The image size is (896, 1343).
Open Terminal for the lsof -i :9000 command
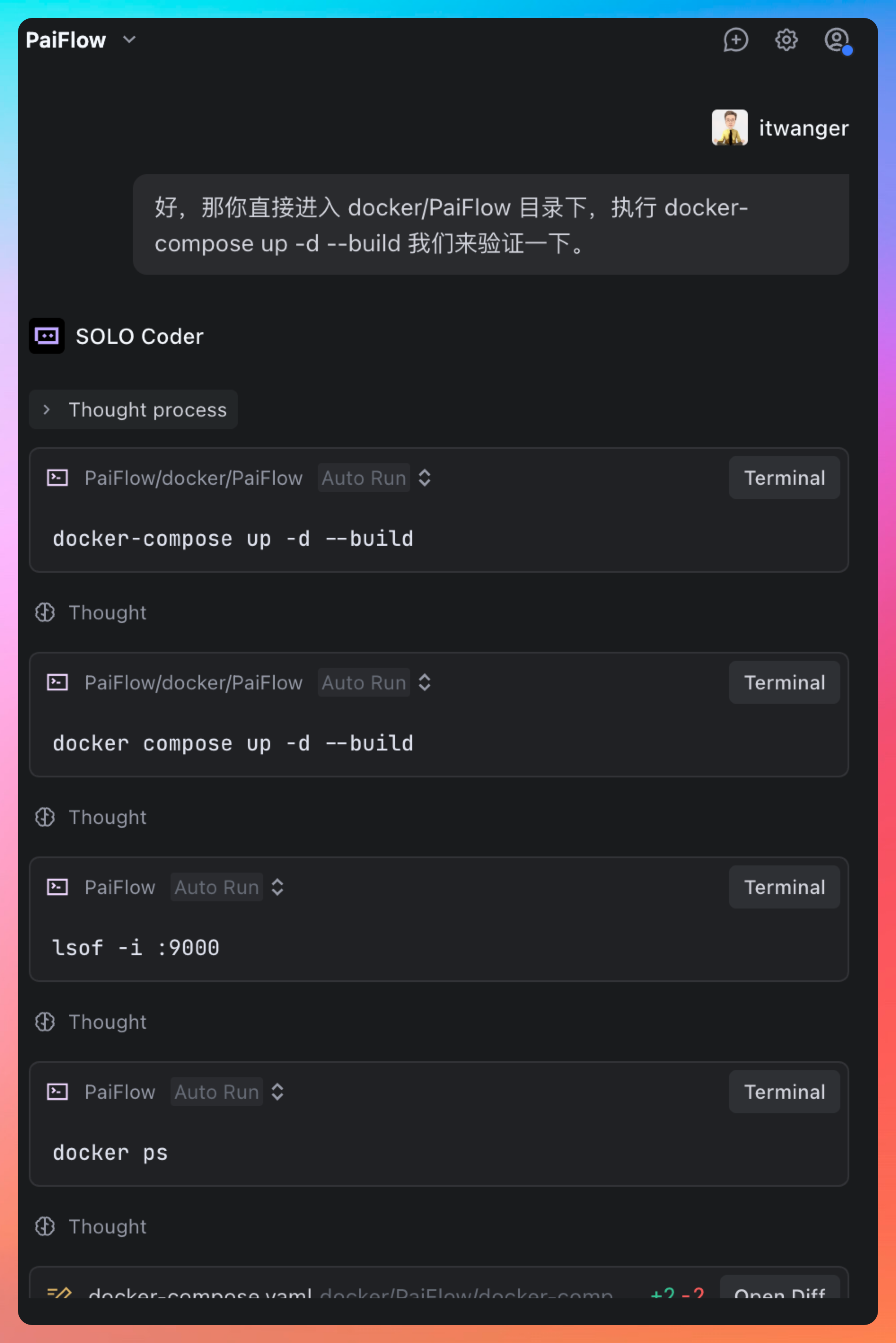tap(784, 887)
